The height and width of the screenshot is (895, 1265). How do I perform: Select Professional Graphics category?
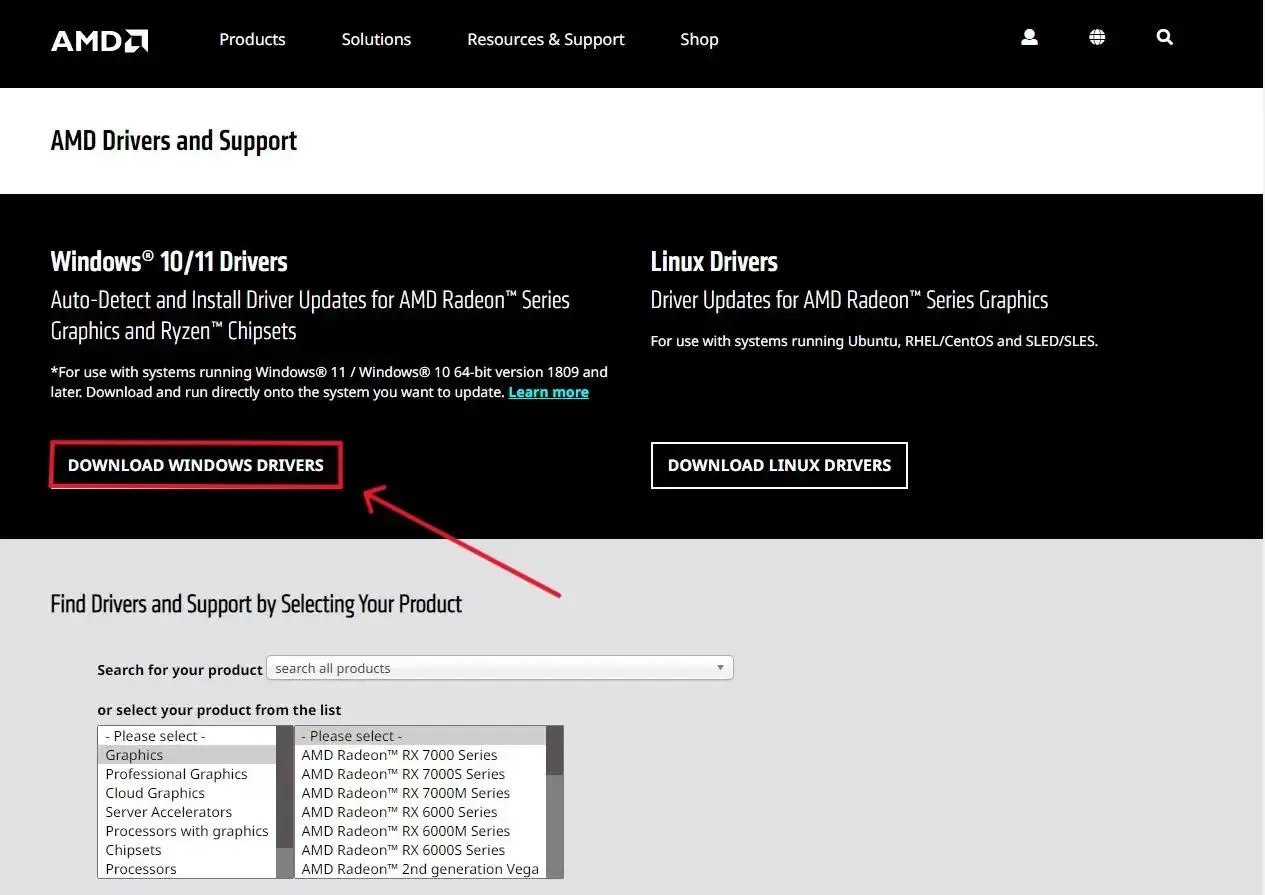tap(176, 774)
